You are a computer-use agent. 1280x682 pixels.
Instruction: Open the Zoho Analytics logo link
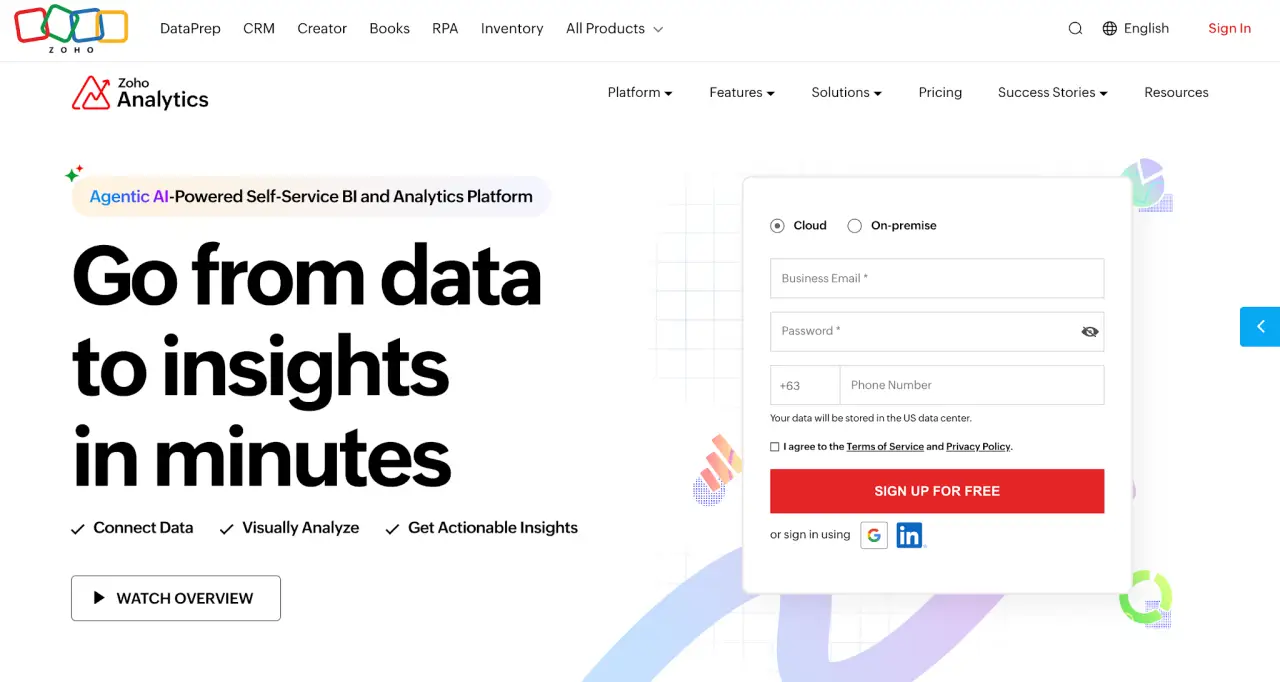(x=140, y=93)
